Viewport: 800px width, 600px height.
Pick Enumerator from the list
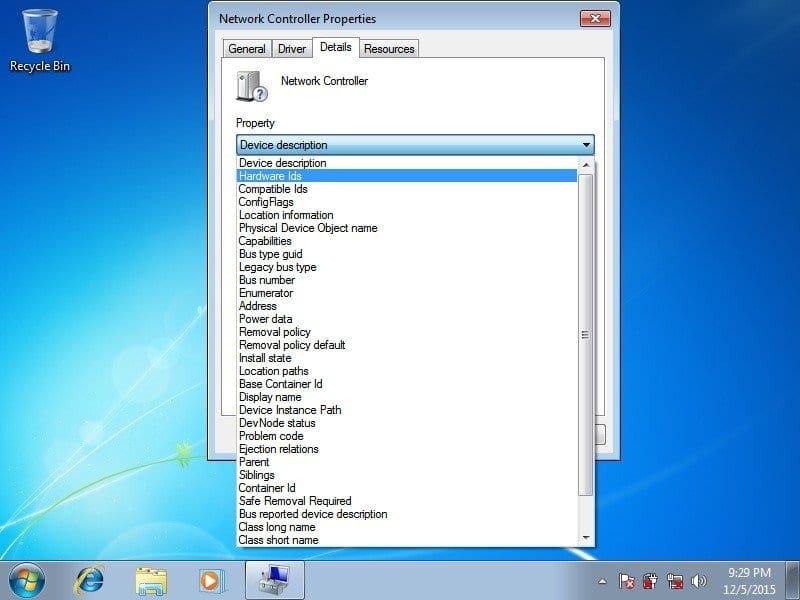click(407, 293)
